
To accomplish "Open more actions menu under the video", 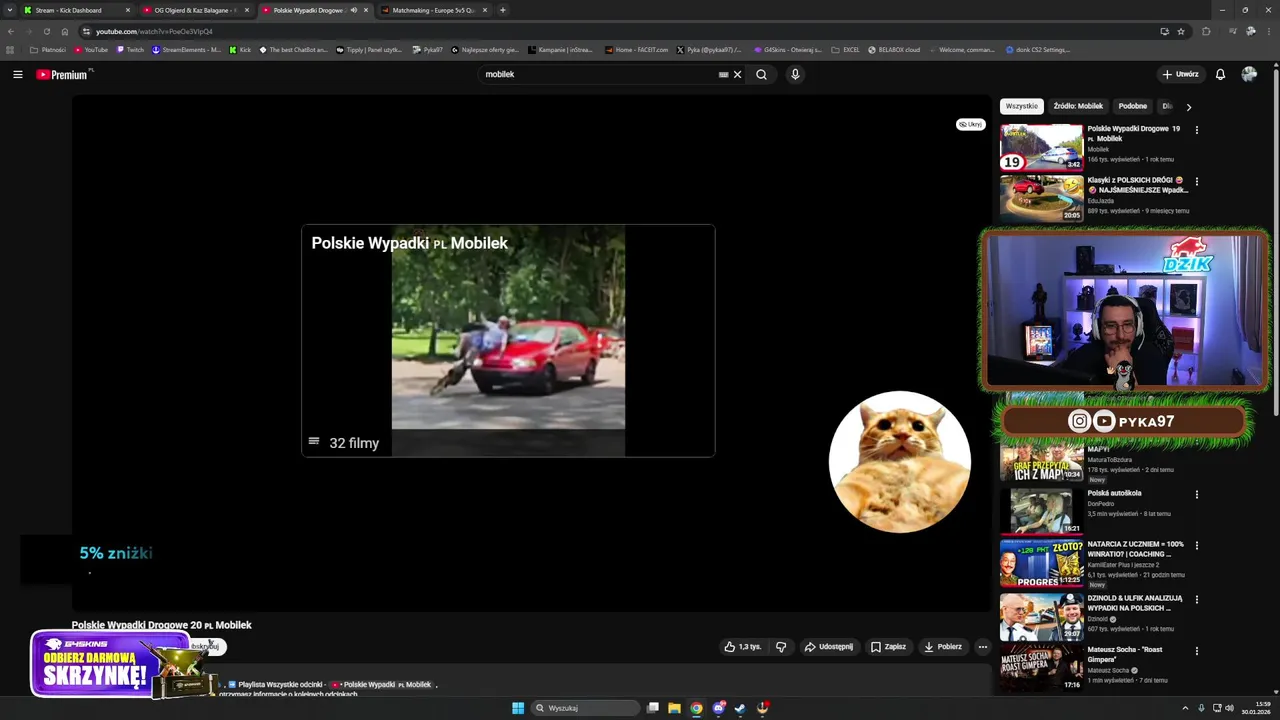I will click(x=982, y=647).
